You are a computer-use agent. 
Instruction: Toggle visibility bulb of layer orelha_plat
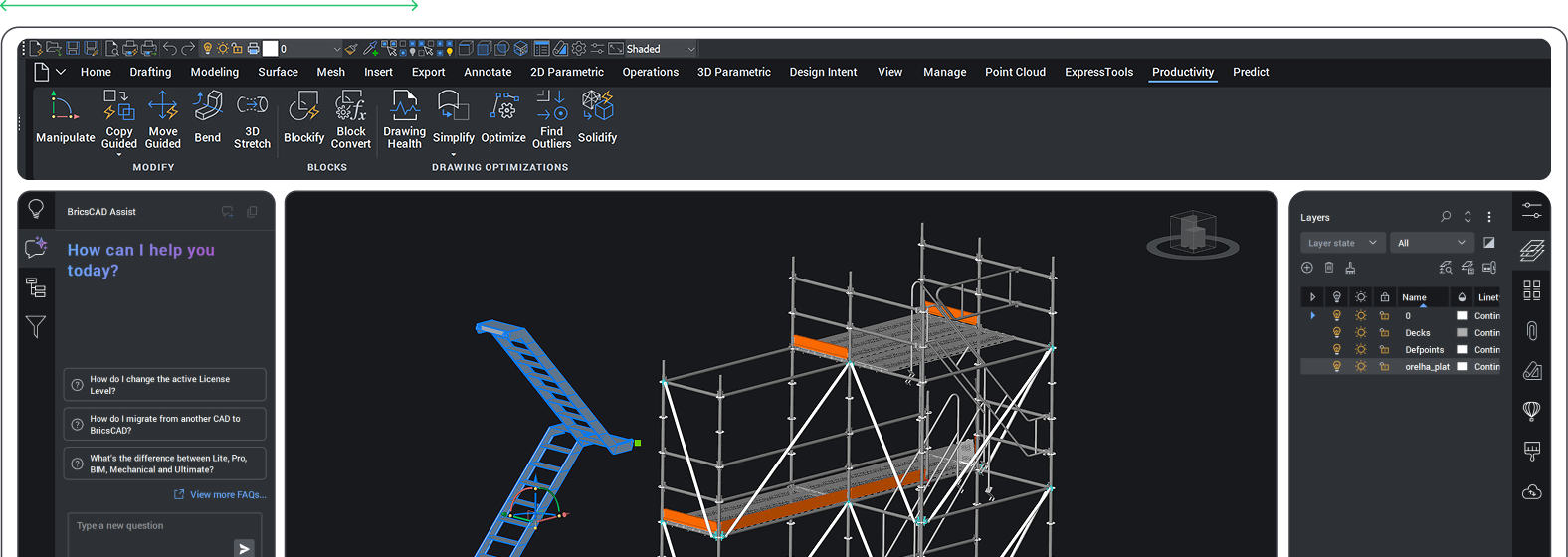pyautogui.click(x=1336, y=367)
